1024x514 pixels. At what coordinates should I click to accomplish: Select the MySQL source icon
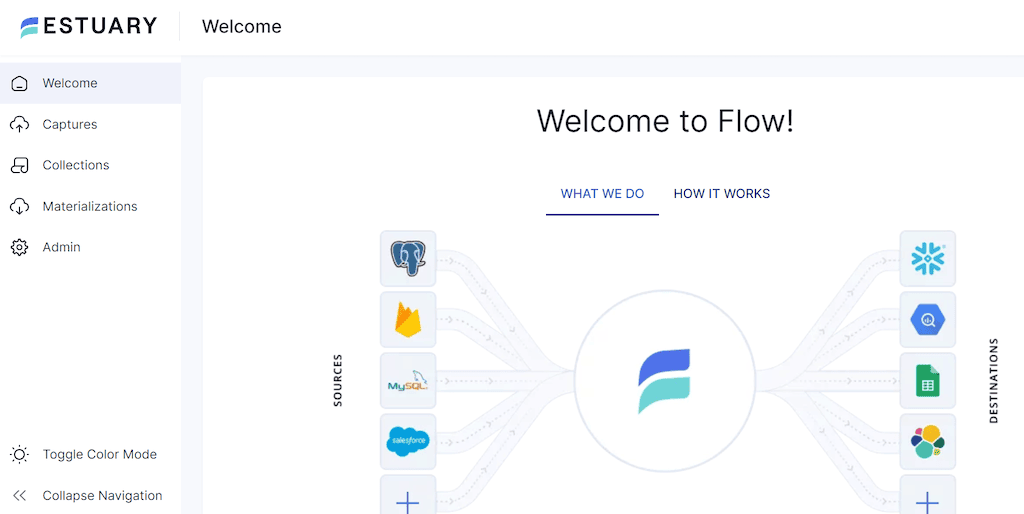(408, 381)
